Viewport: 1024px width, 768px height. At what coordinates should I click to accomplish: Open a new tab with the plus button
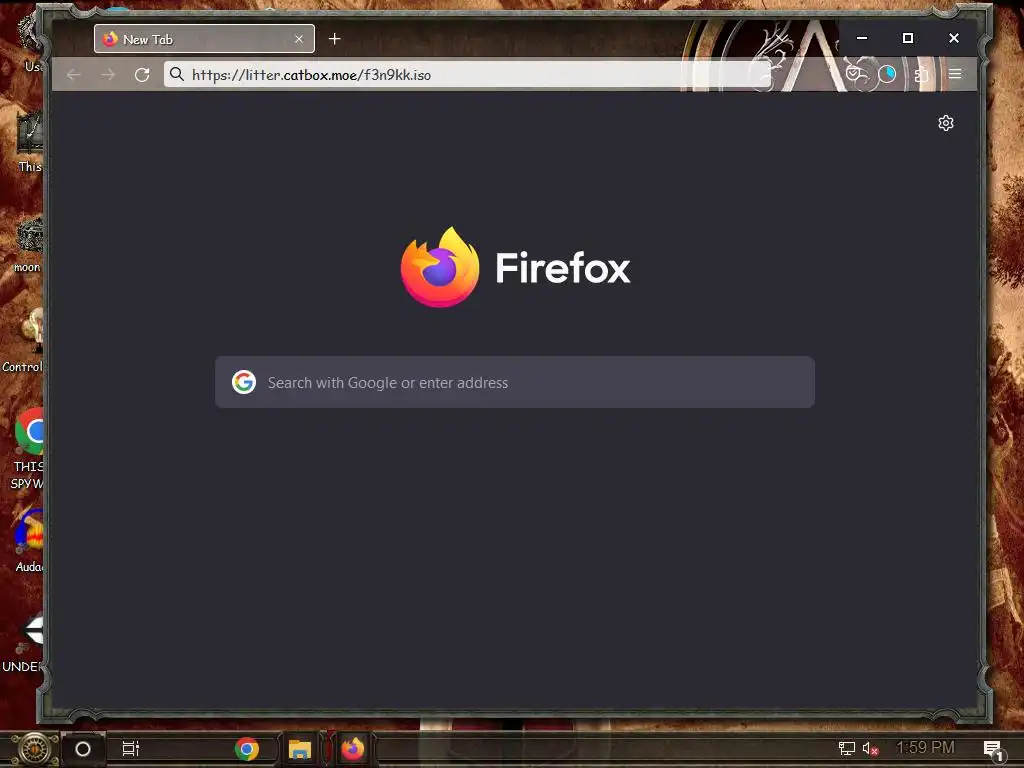[334, 39]
